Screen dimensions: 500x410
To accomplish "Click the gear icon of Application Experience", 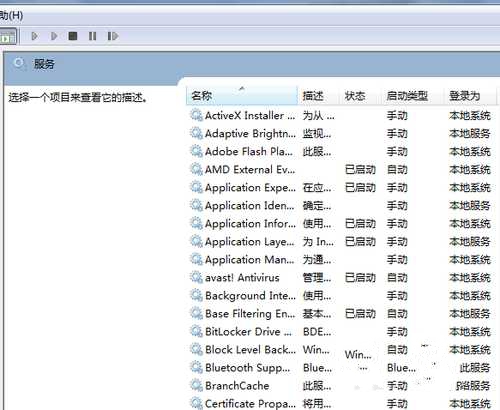I will coord(196,187).
